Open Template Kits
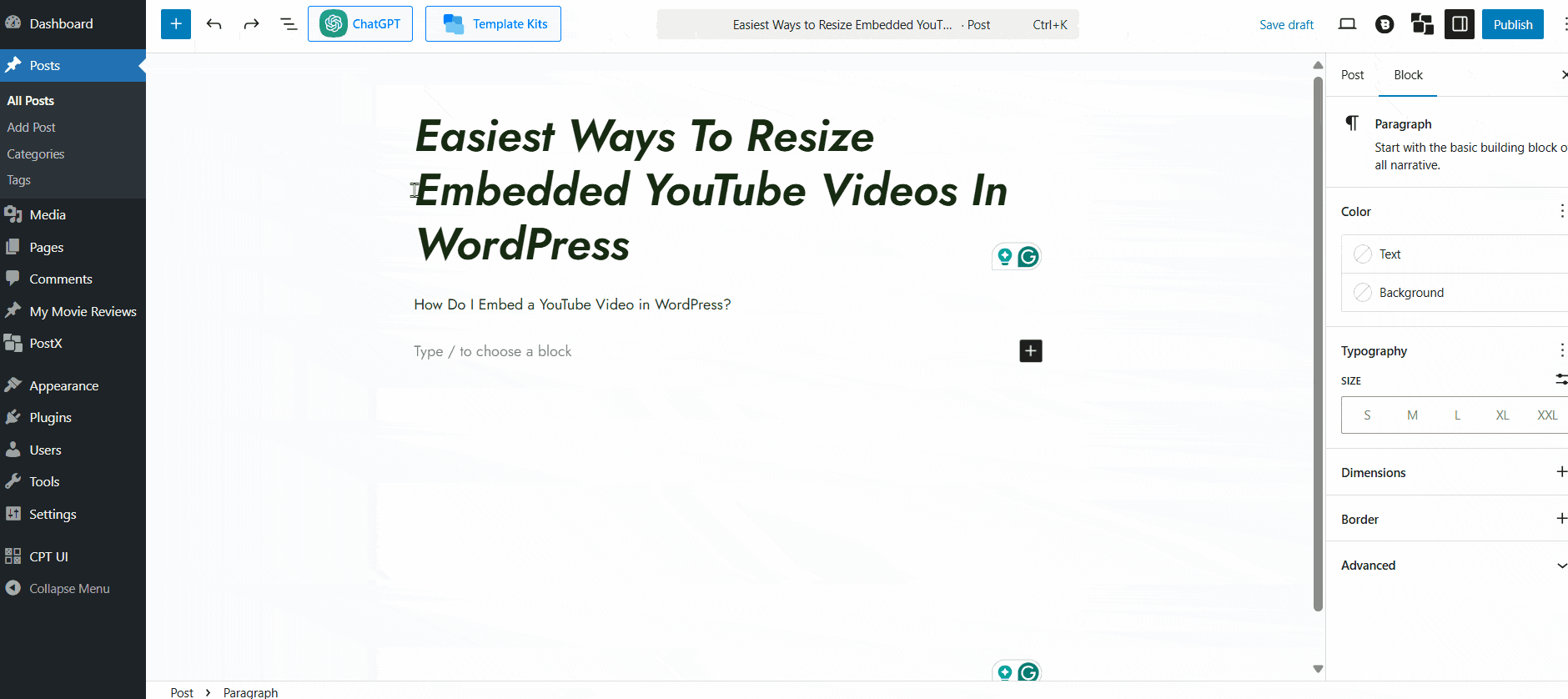1568x699 pixels. click(493, 24)
